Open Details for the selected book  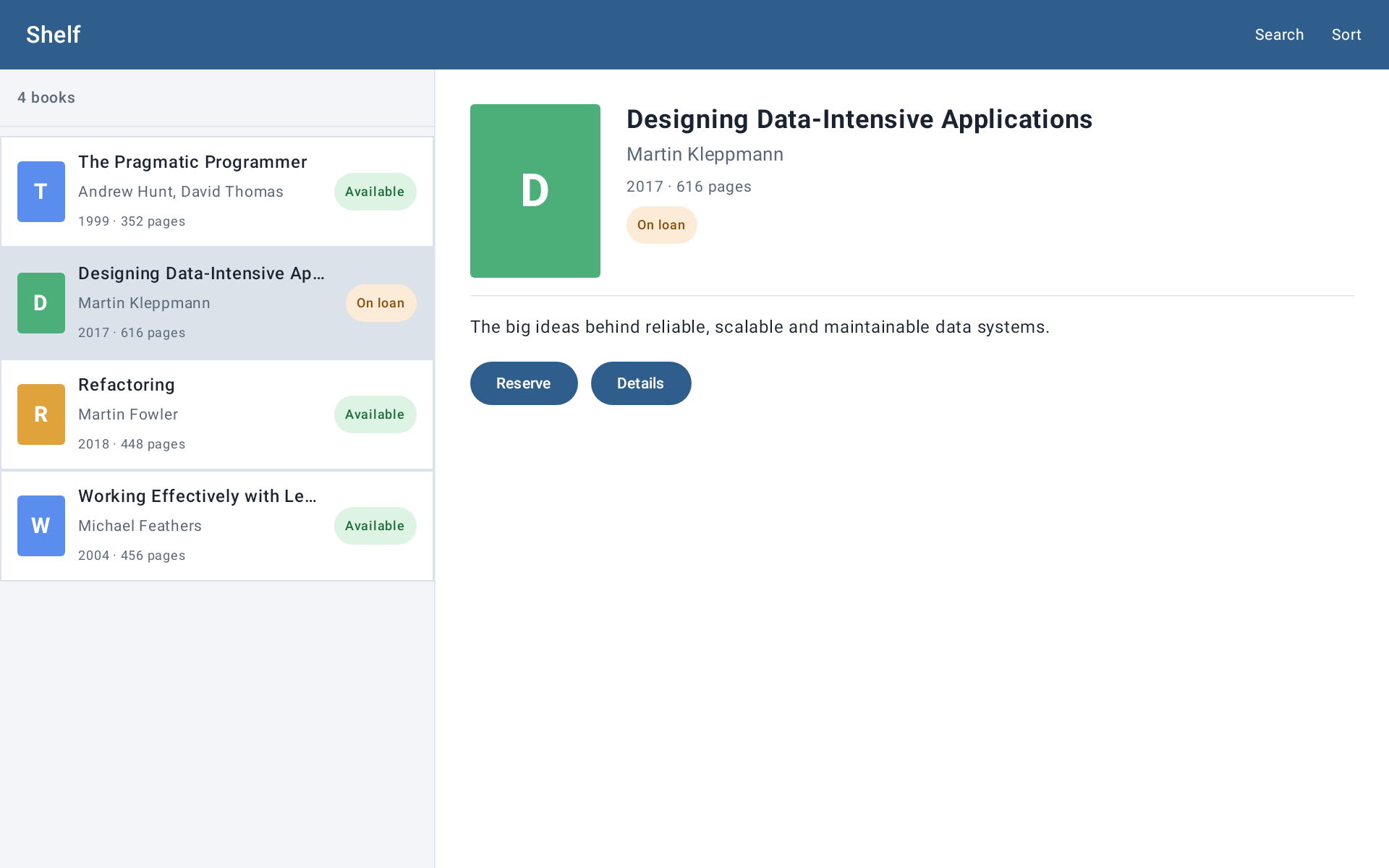[x=641, y=383]
